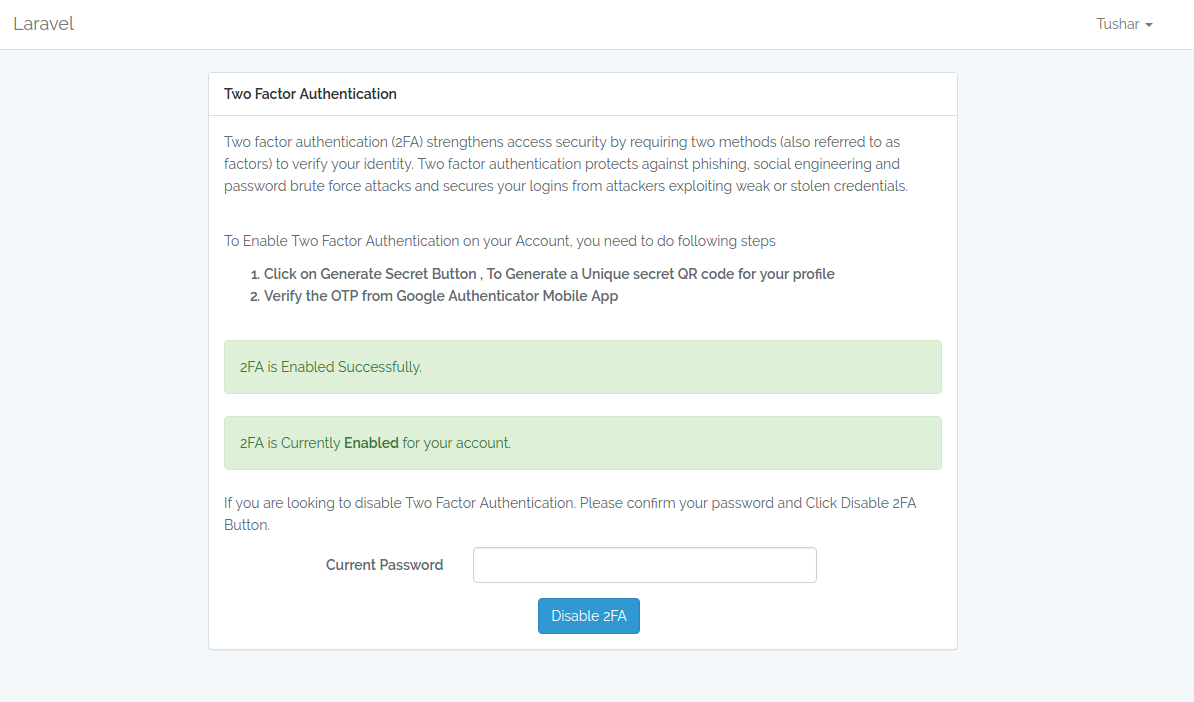Click the Enable Two Factor Authentication steps intro line
This screenshot has height=702, width=1194.
(497, 240)
